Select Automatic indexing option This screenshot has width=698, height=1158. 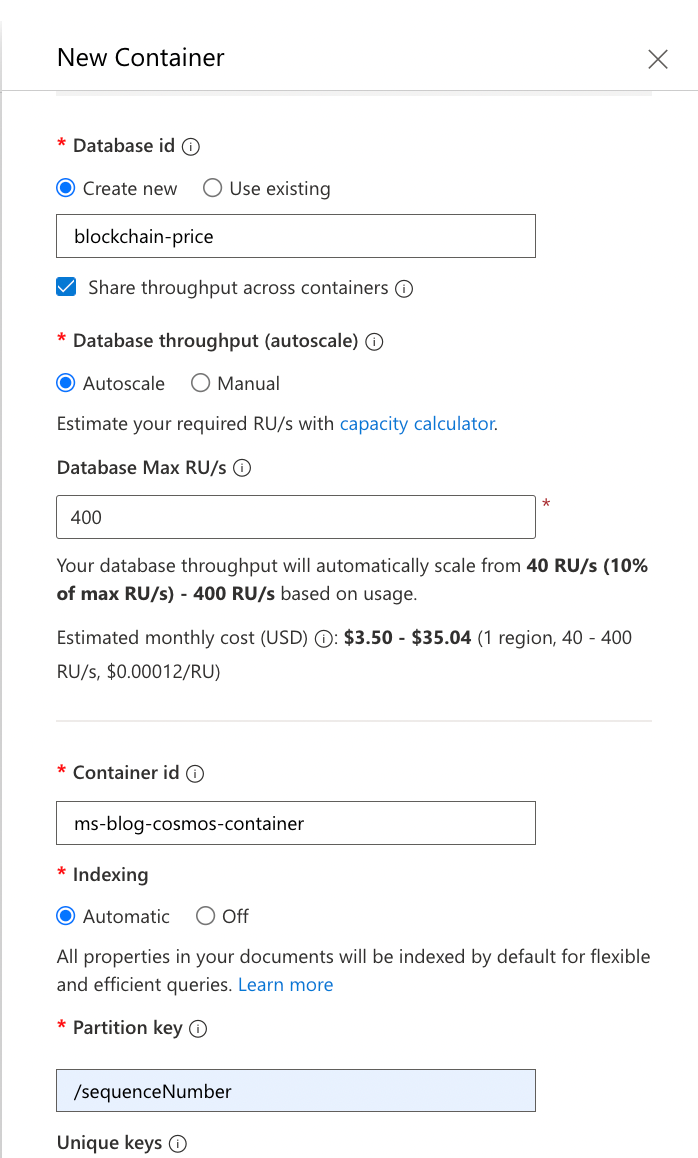66,916
